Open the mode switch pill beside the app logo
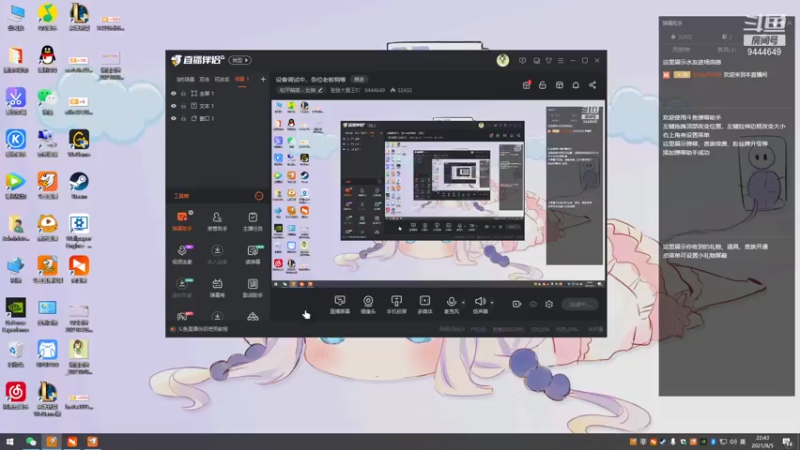 (240, 60)
